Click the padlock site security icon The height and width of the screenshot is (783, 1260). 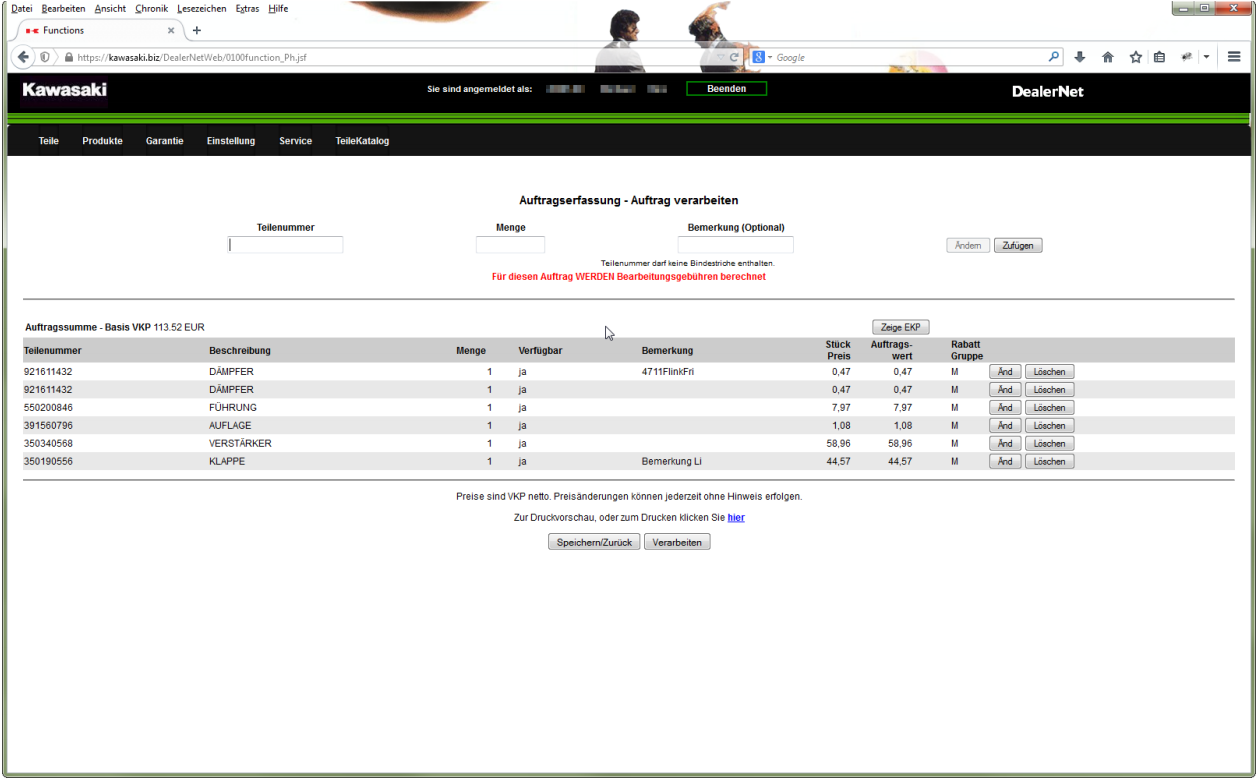pyautogui.click(x=69, y=57)
